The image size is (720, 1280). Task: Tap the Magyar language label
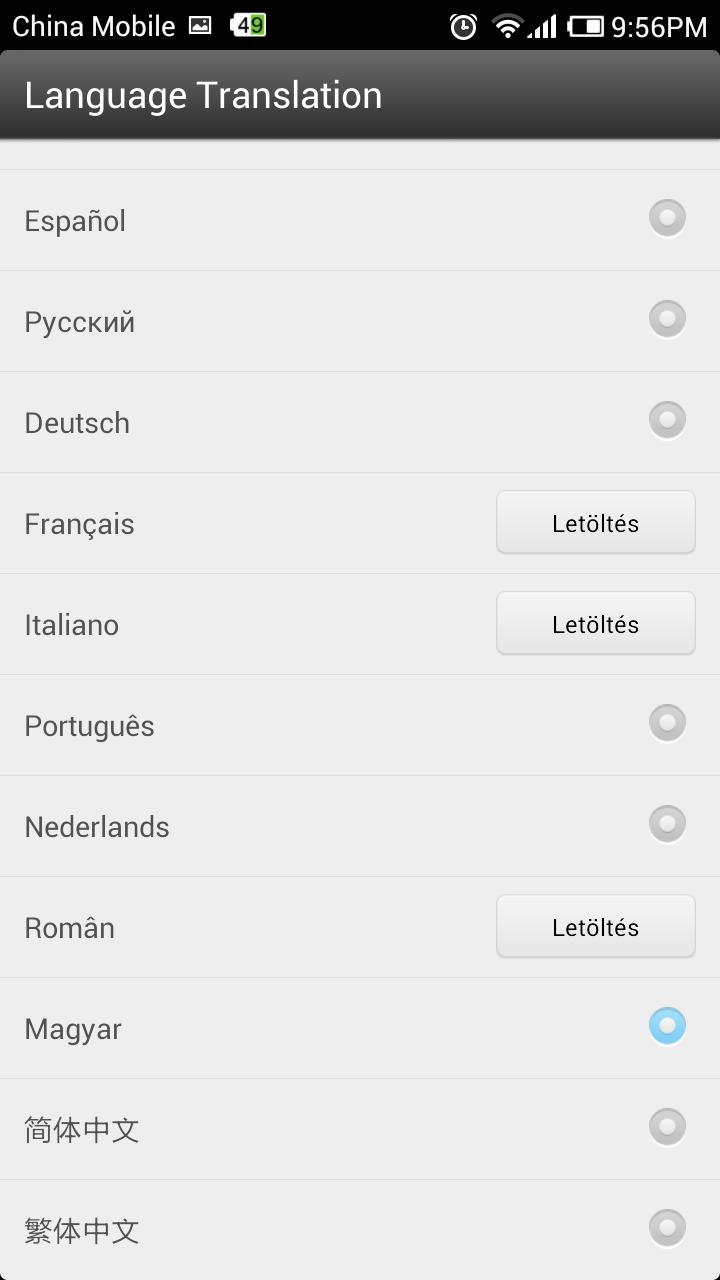coord(73,1029)
